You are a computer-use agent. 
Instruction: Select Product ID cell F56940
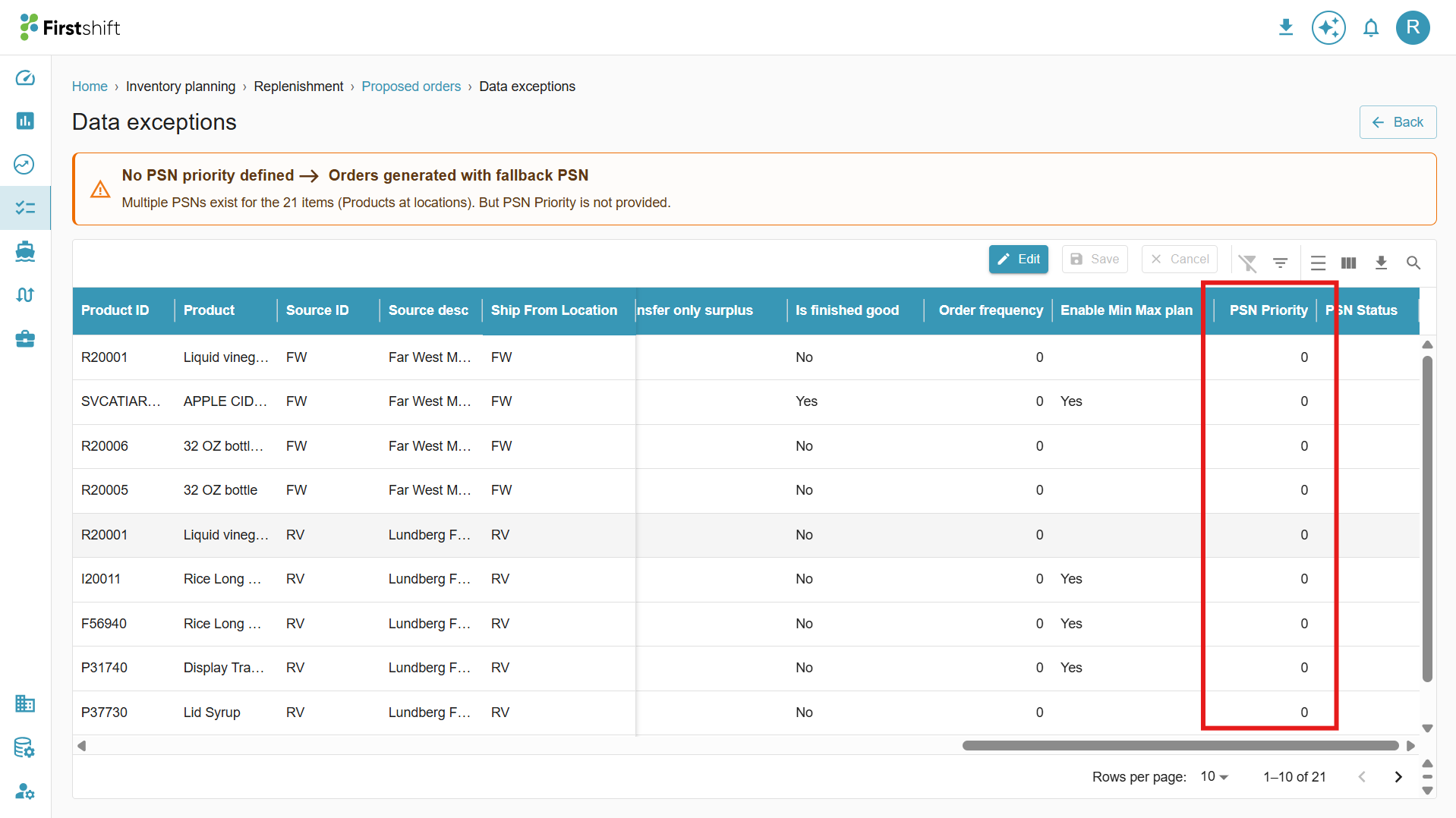pyautogui.click(x=123, y=624)
